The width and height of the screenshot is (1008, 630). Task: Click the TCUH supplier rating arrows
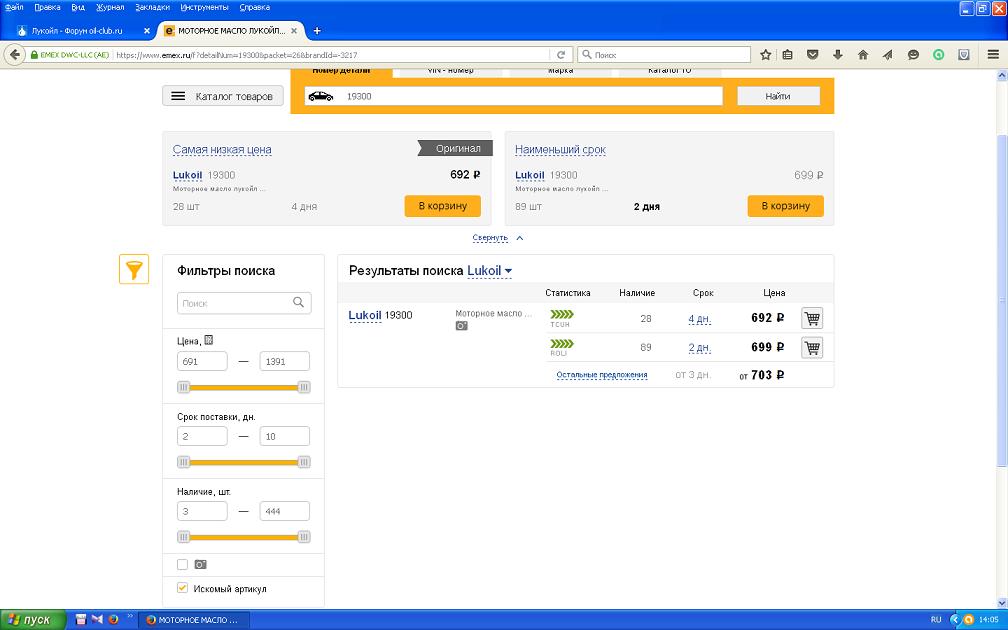562,314
